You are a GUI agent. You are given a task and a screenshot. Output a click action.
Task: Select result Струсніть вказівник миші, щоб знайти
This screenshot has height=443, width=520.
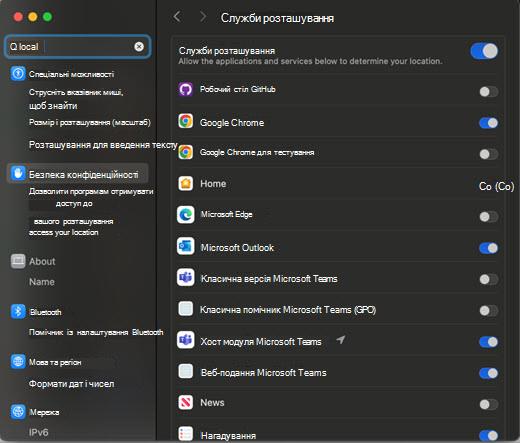76,99
